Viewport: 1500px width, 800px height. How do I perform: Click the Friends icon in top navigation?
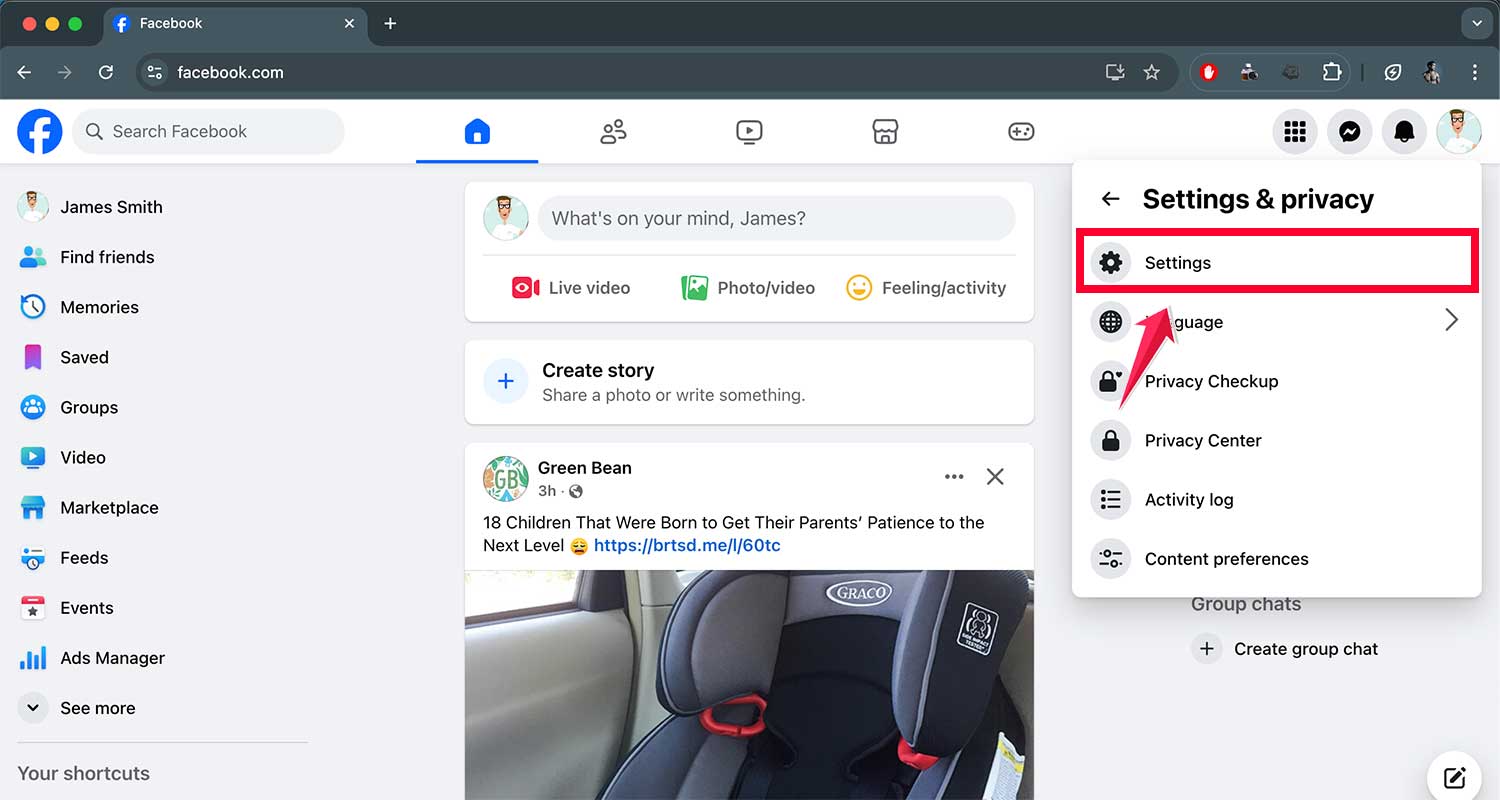[x=613, y=132]
